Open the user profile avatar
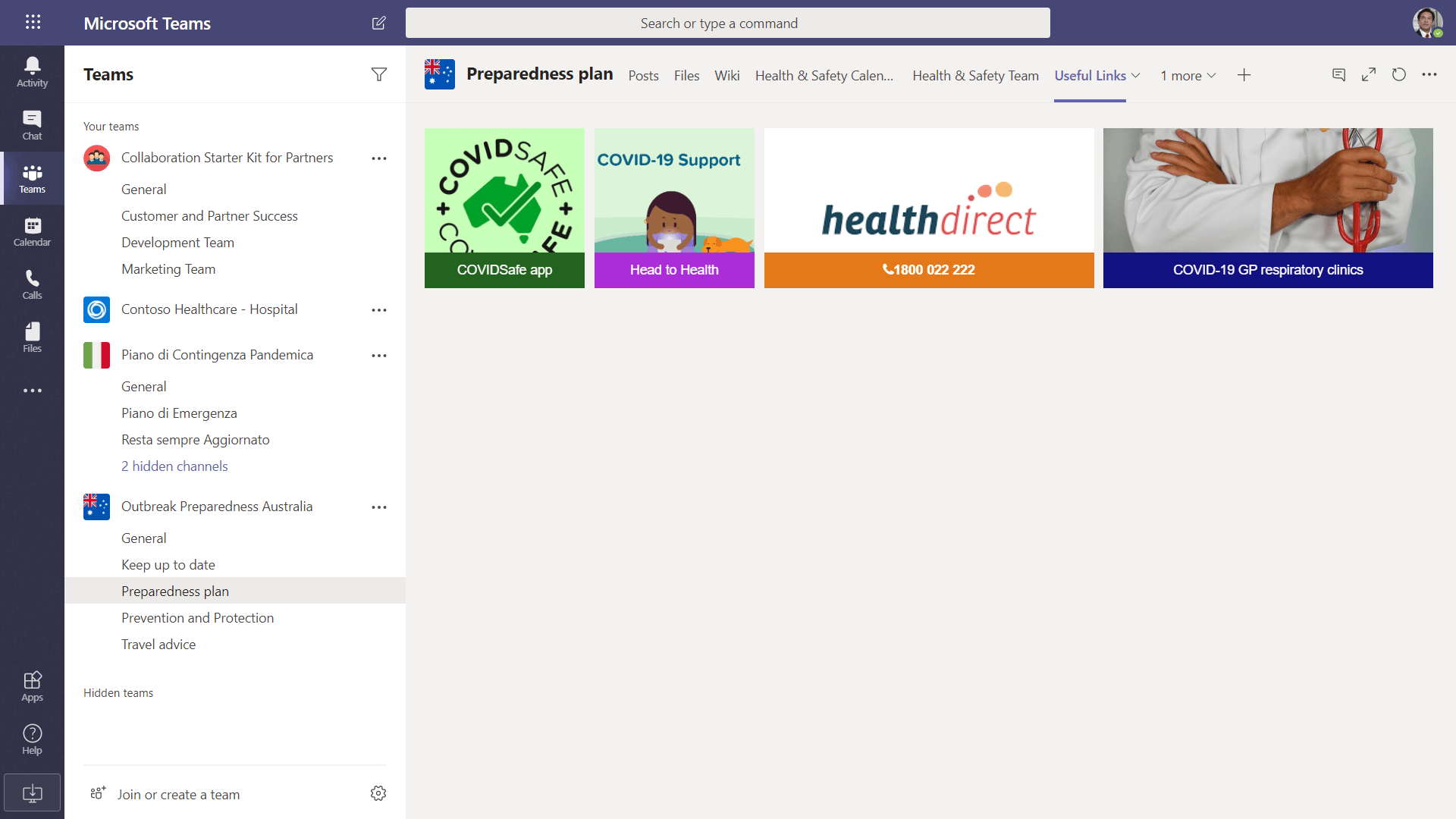Screen dimensions: 1456x819 point(1427,23)
